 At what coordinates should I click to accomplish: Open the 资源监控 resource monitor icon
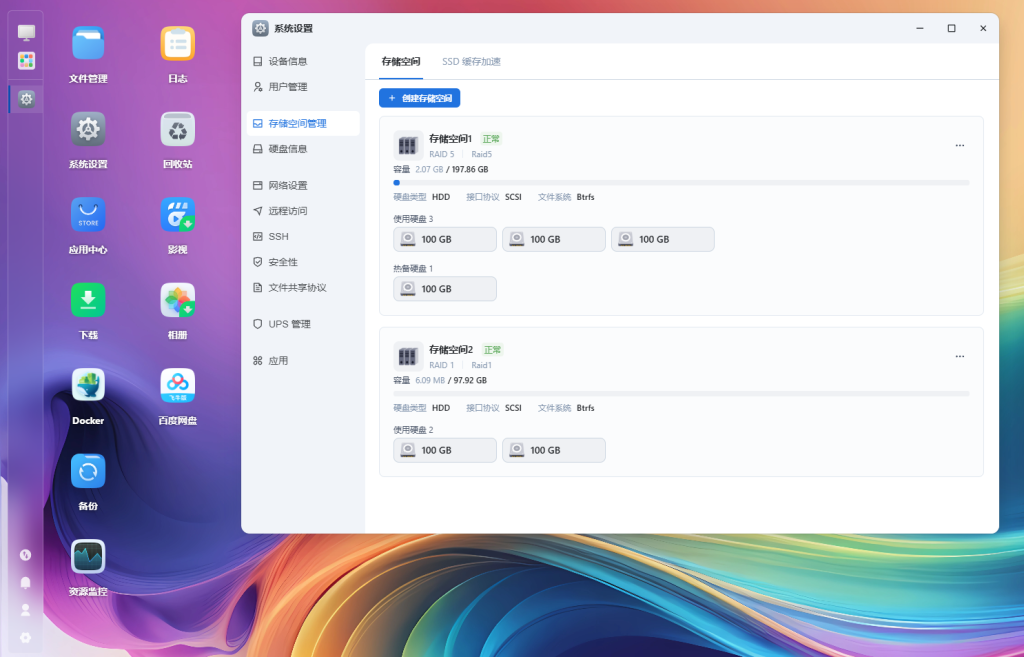[88, 556]
